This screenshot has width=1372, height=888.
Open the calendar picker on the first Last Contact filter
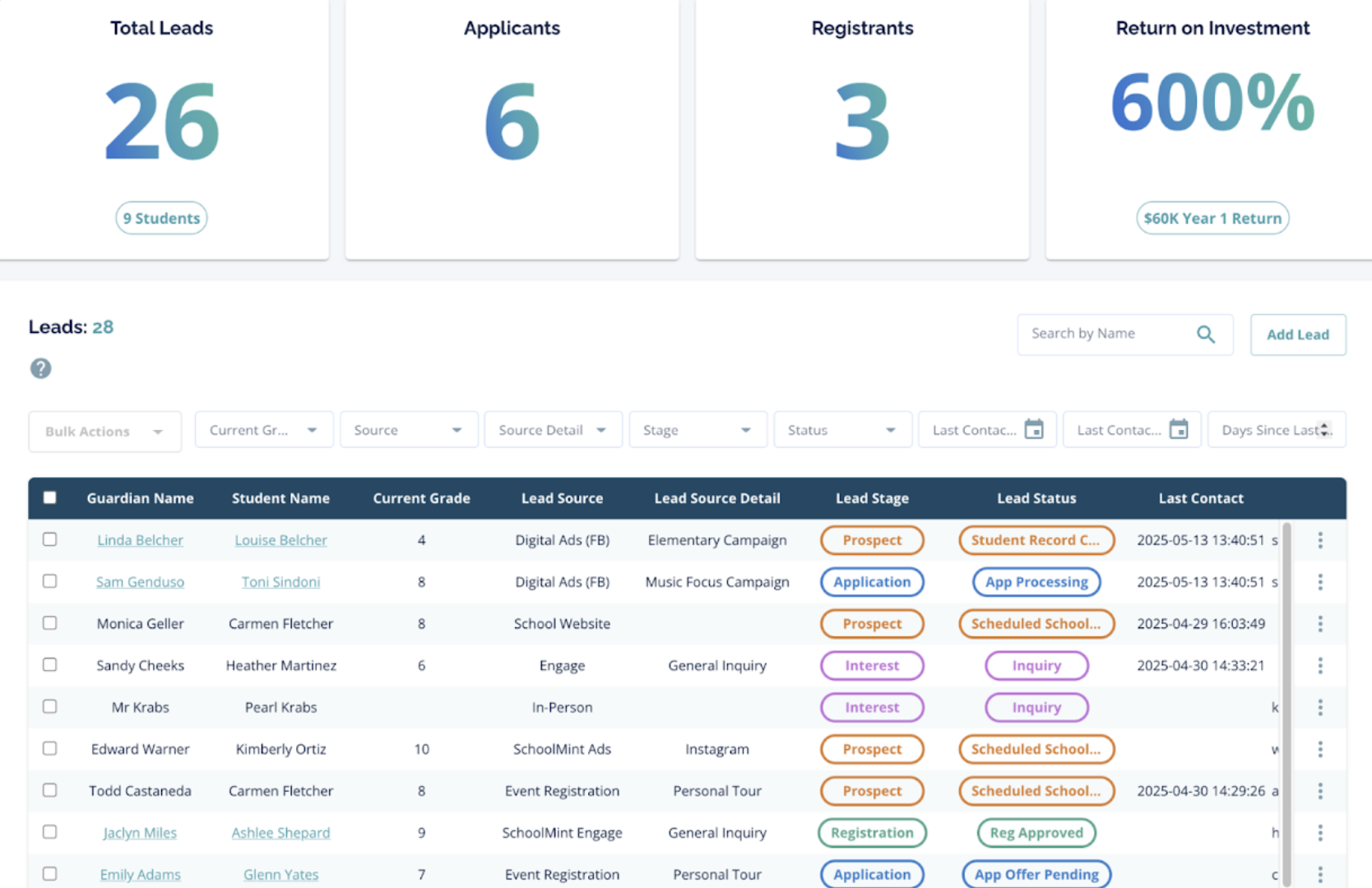[1034, 429]
